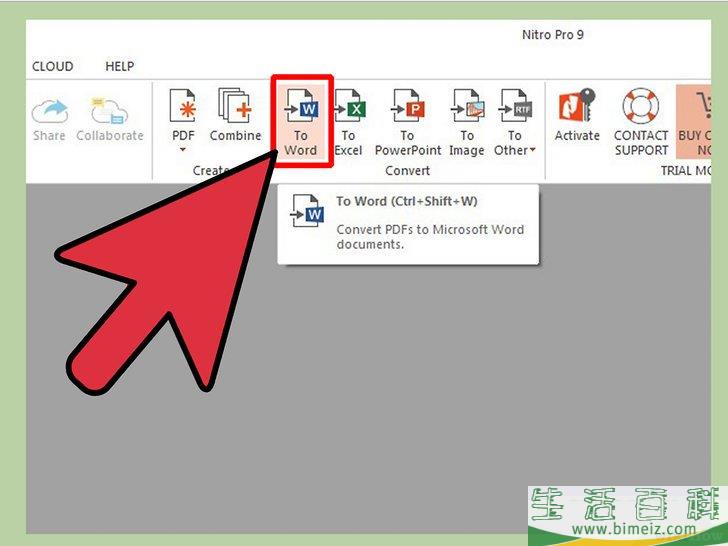Select the To PowerPoint converter
Viewport: 728px width, 546px height.
coord(407,123)
